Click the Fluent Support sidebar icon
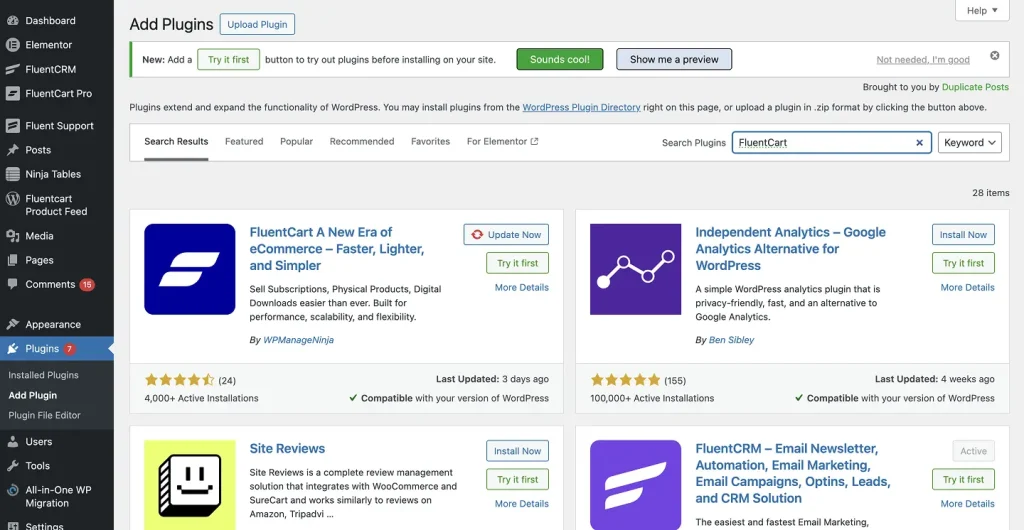Image resolution: width=1024 pixels, height=530 pixels. click(12, 125)
